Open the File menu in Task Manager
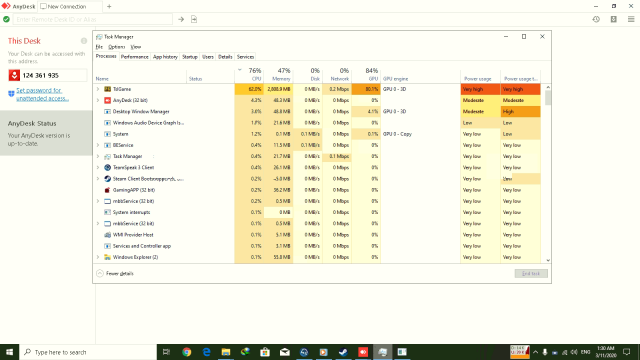Viewport: 640px width, 360px height. [99, 47]
